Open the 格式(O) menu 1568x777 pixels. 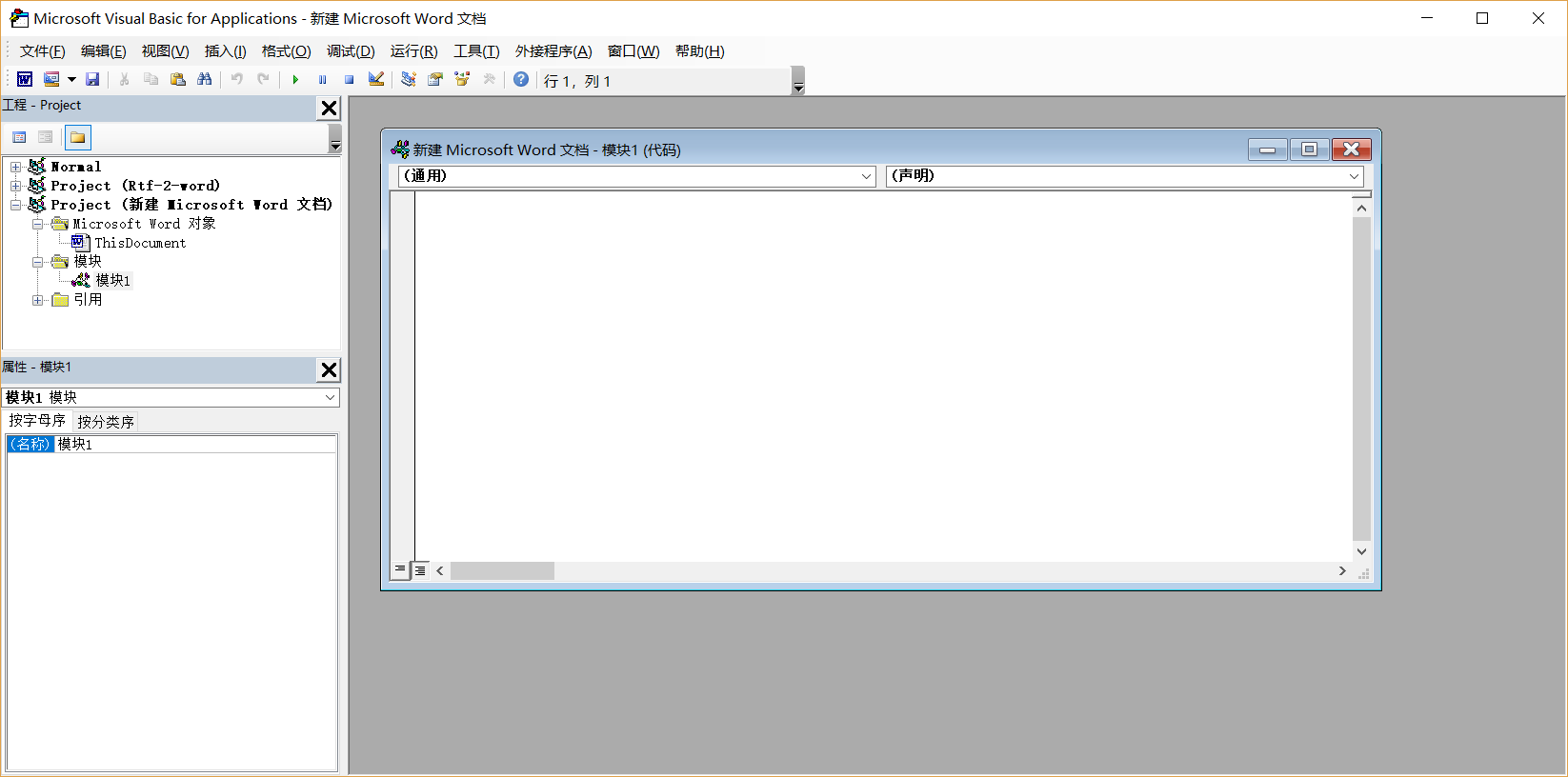tap(287, 51)
